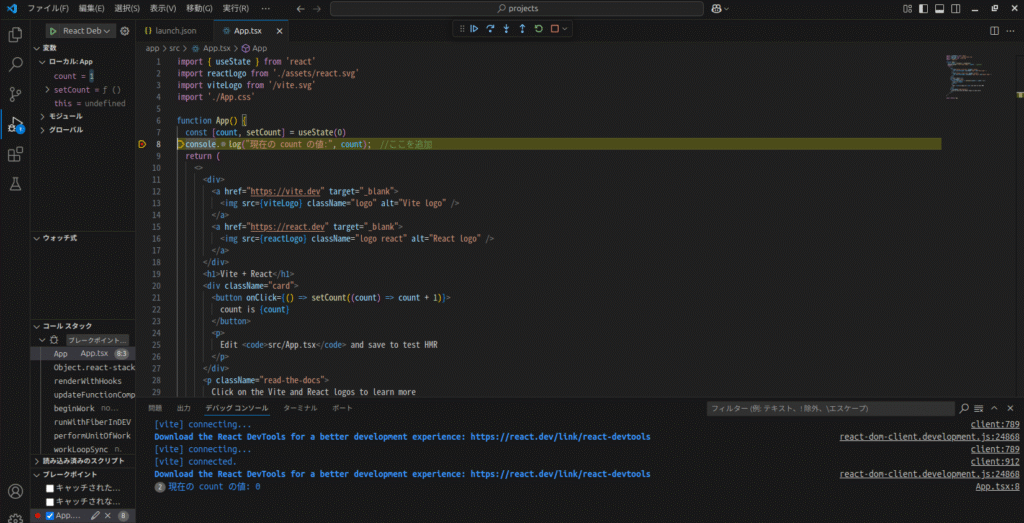Image resolution: width=1024 pixels, height=523 pixels.
Task: Click the App.tsx:8 source link in console
Action: (997, 486)
